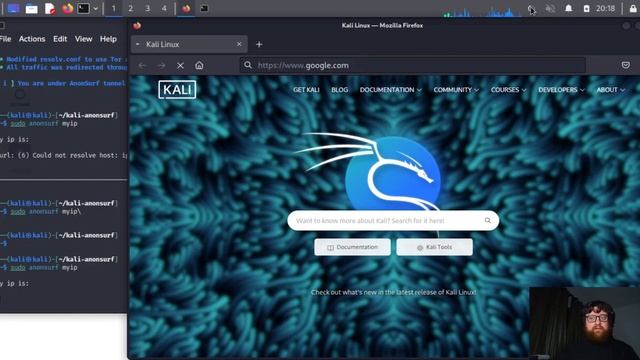
Task: Select terminal window button in the taskbar
Action: click(x=204, y=9)
